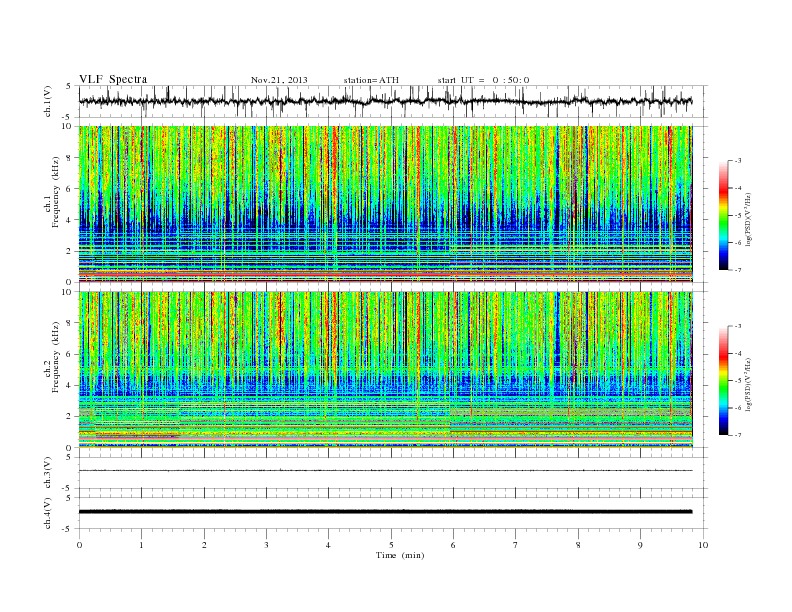
Task: Click the "Nov.21, 2013" date label
Action: coord(279,80)
